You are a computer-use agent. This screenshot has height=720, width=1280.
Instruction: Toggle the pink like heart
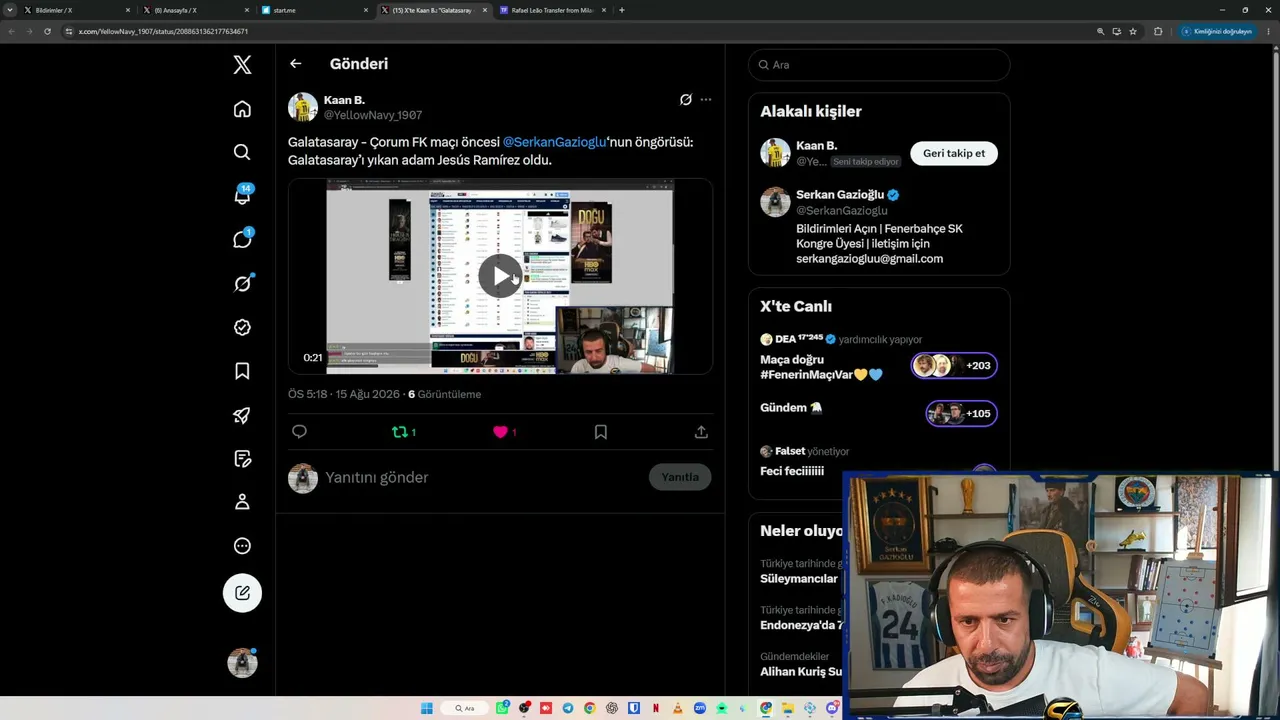pyautogui.click(x=504, y=432)
